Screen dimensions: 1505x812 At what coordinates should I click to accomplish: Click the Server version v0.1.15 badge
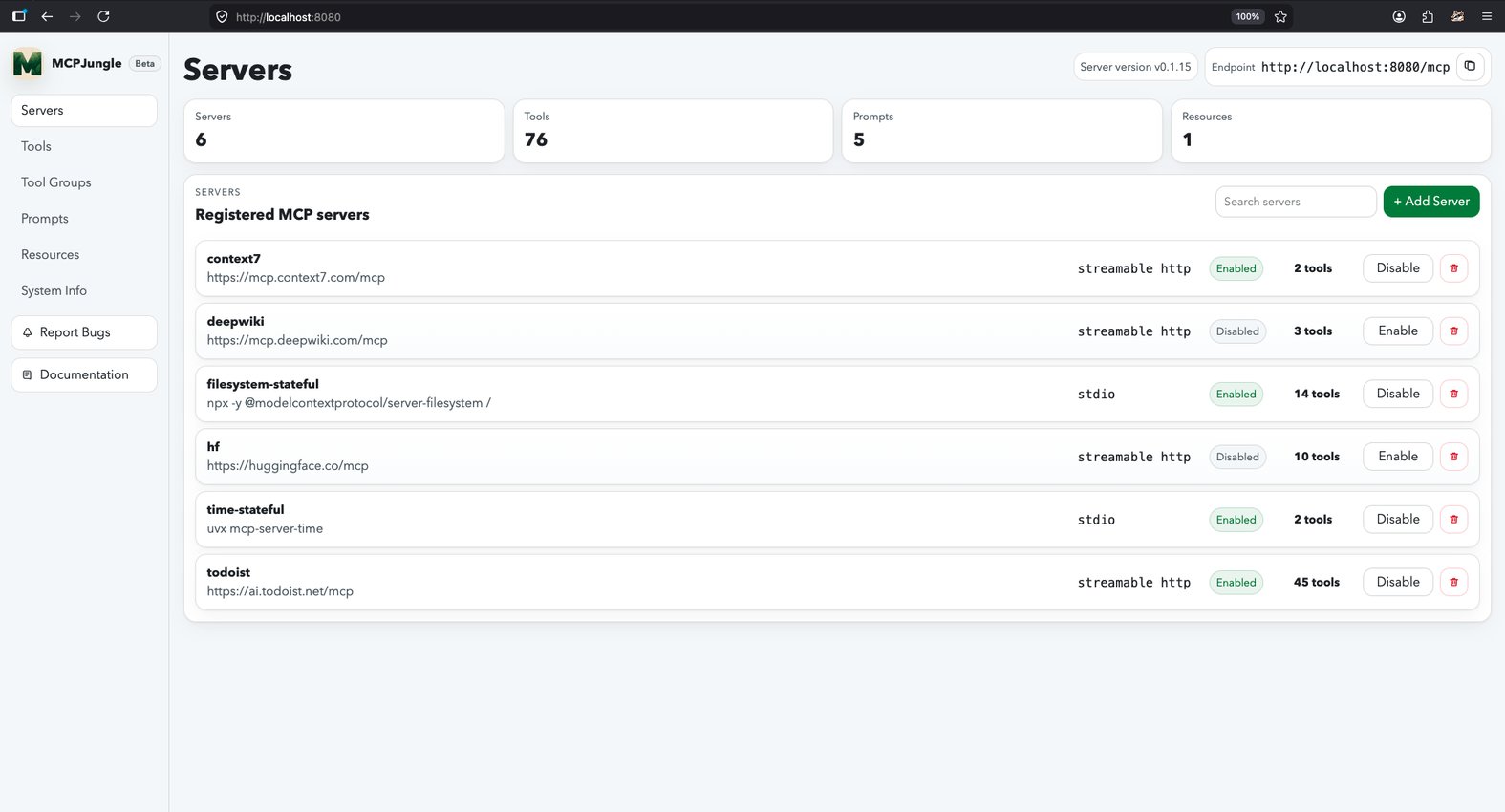click(1135, 67)
